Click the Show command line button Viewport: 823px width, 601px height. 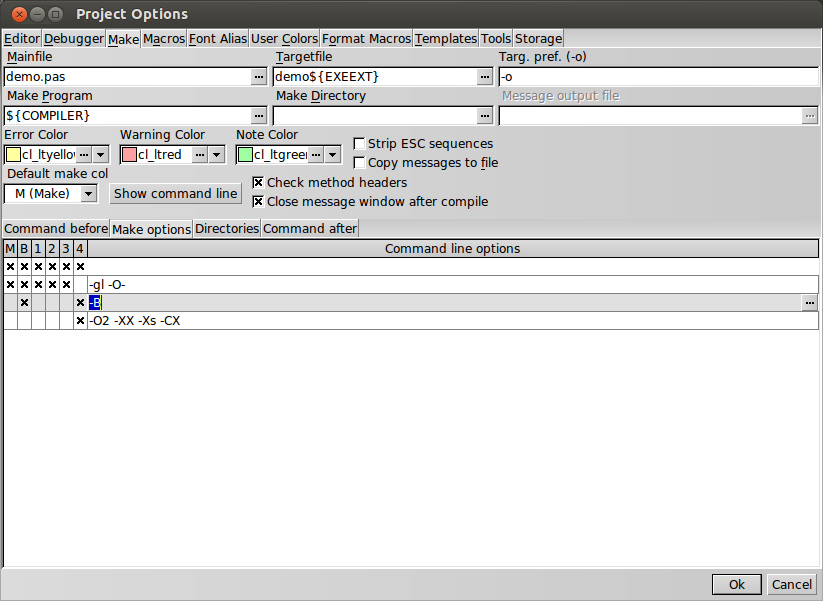point(176,193)
